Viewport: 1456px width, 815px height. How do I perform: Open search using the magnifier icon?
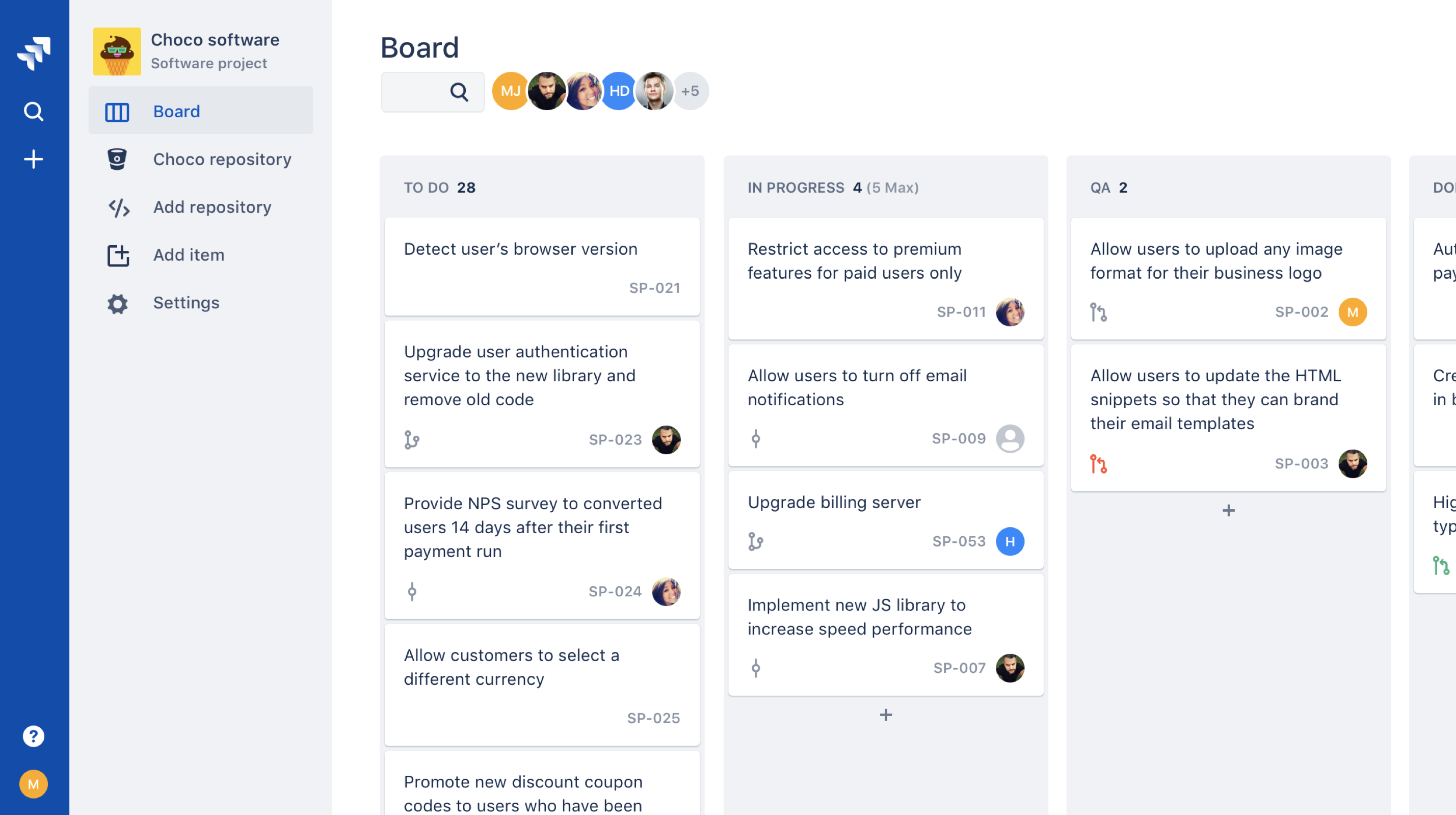(33, 111)
